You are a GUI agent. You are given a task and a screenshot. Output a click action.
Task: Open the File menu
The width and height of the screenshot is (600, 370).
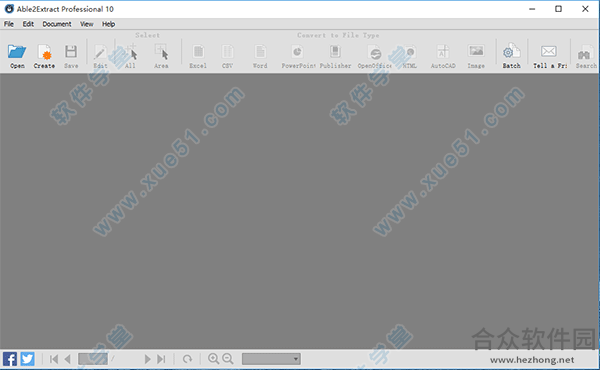click(9, 24)
